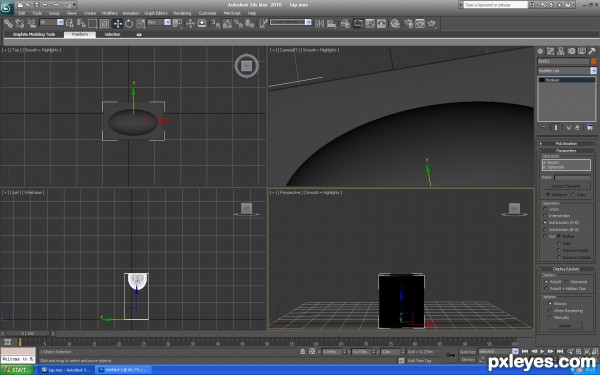Click the 3ds Max application button
Screen dimensions: 600x375
[x=7, y=7]
